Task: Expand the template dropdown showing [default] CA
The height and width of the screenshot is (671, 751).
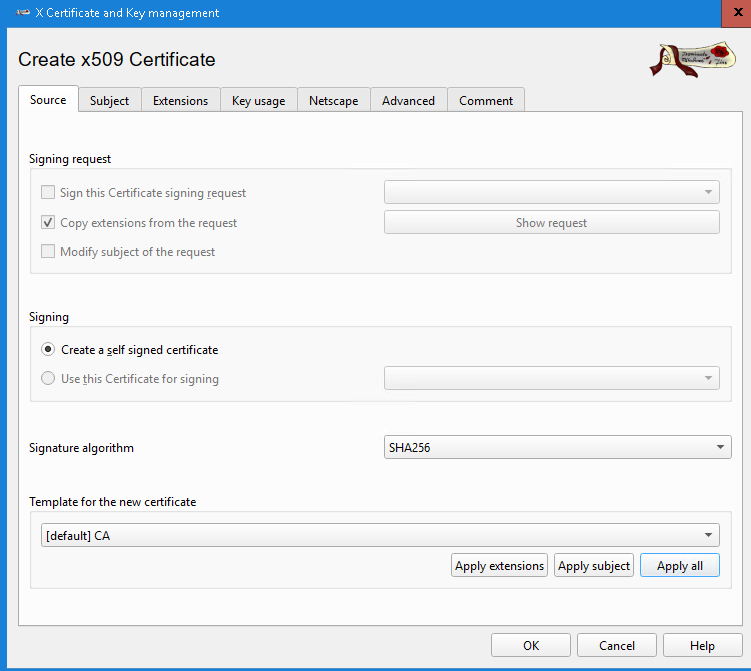Action: [380, 536]
